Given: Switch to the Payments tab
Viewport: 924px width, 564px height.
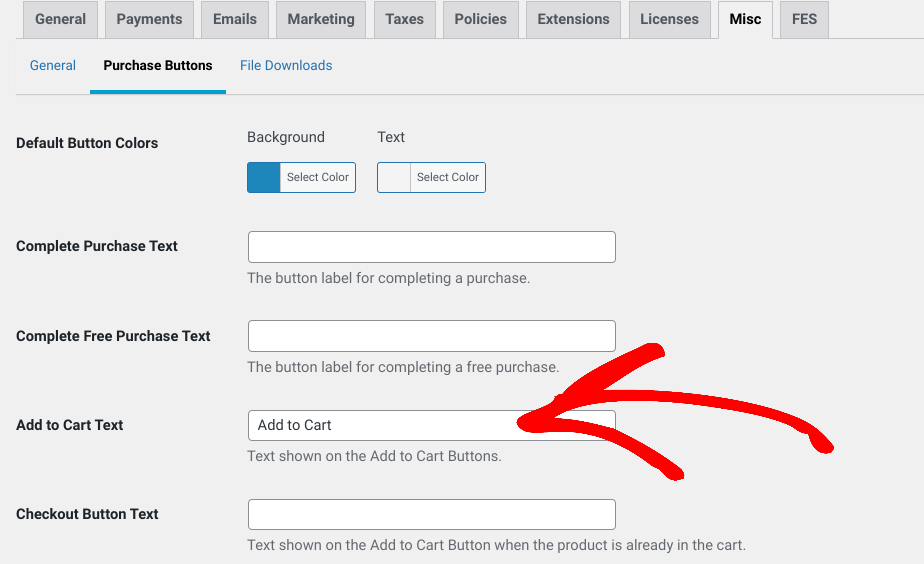Looking at the screenshot, I should (x=149, y=19).
